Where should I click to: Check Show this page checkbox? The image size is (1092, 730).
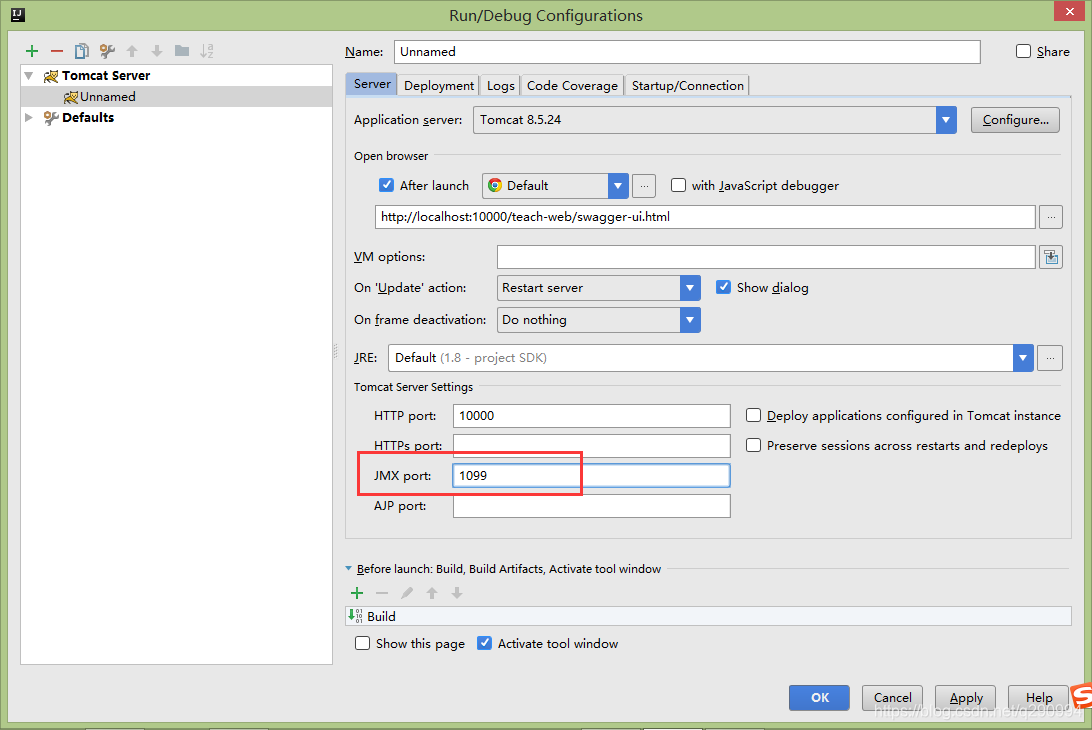(x=362, y=643)
